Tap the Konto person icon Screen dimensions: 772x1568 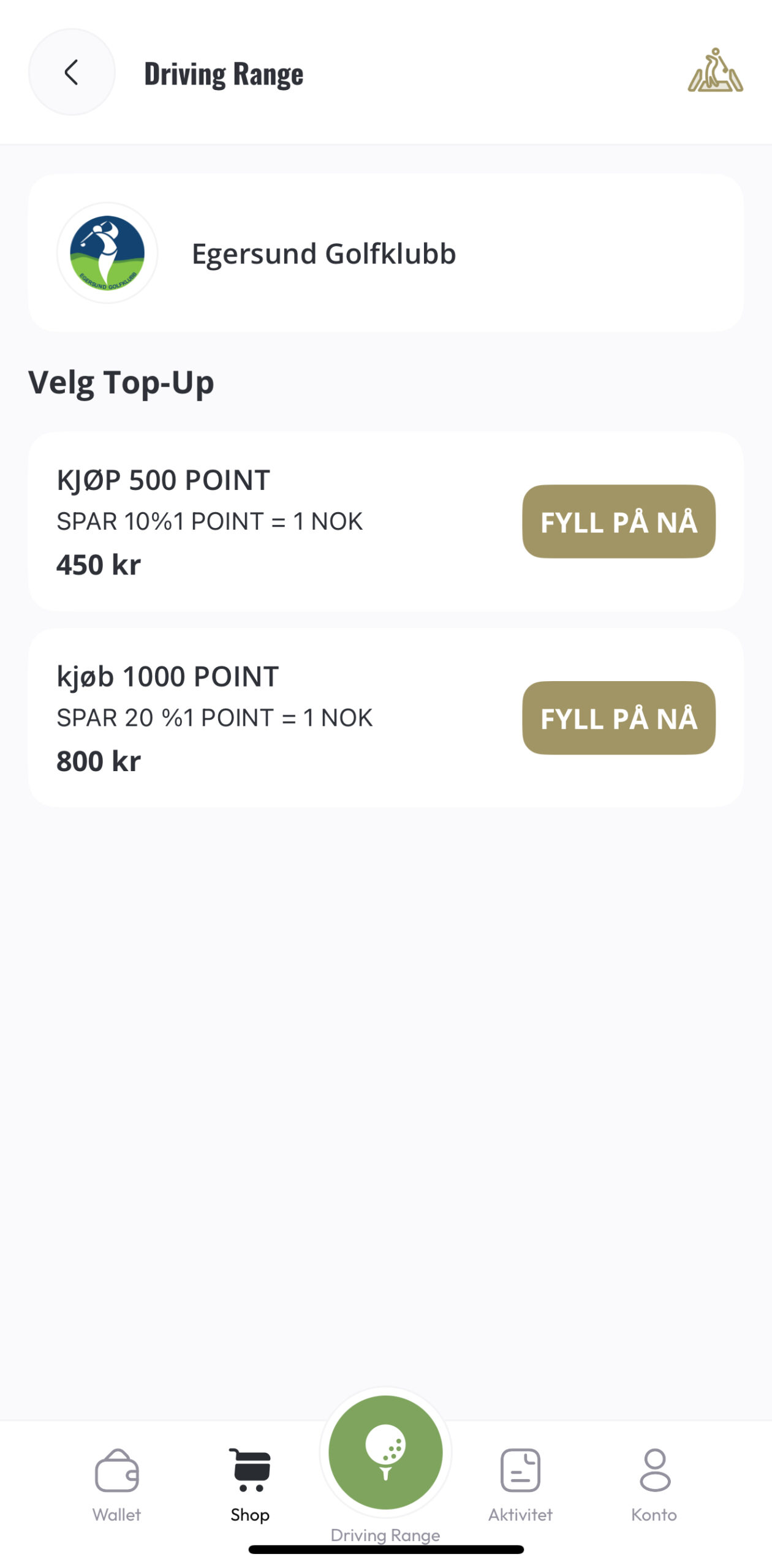point(654,1470)
